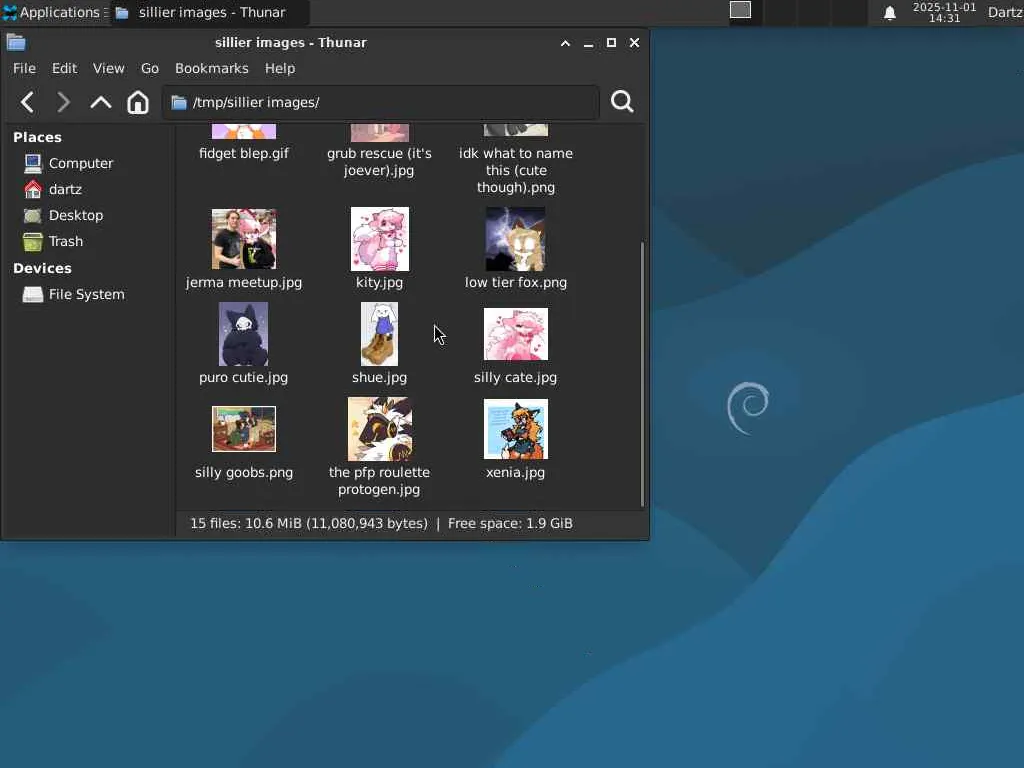Click the Computer label in Places
This screenshot has height=768, width=1024.
pyautogui.click(x=81, y=163)
